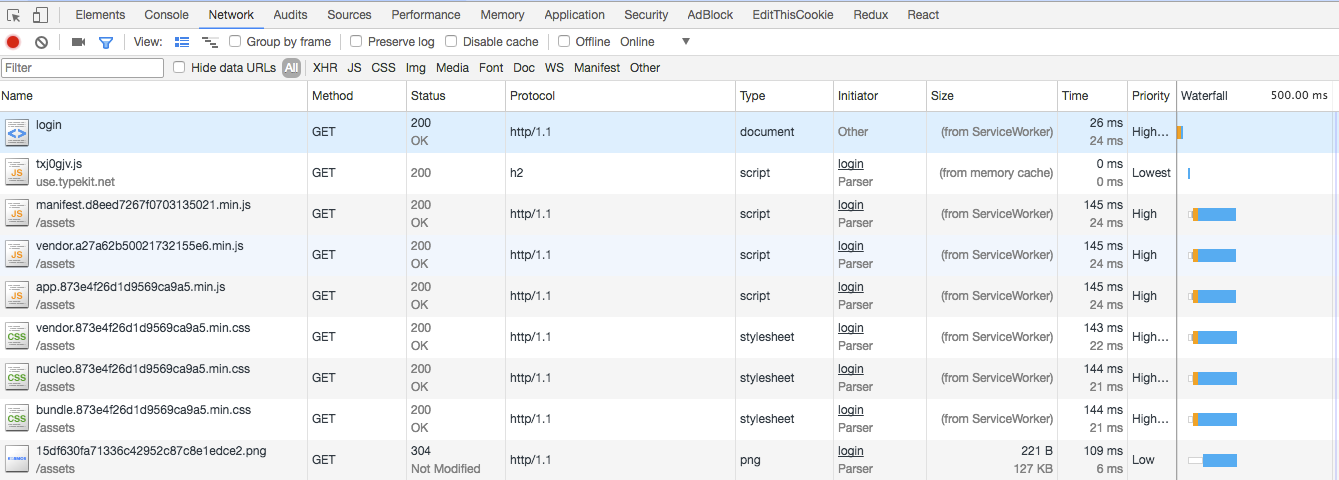Sort by the Size column header

tap(992, 96)
